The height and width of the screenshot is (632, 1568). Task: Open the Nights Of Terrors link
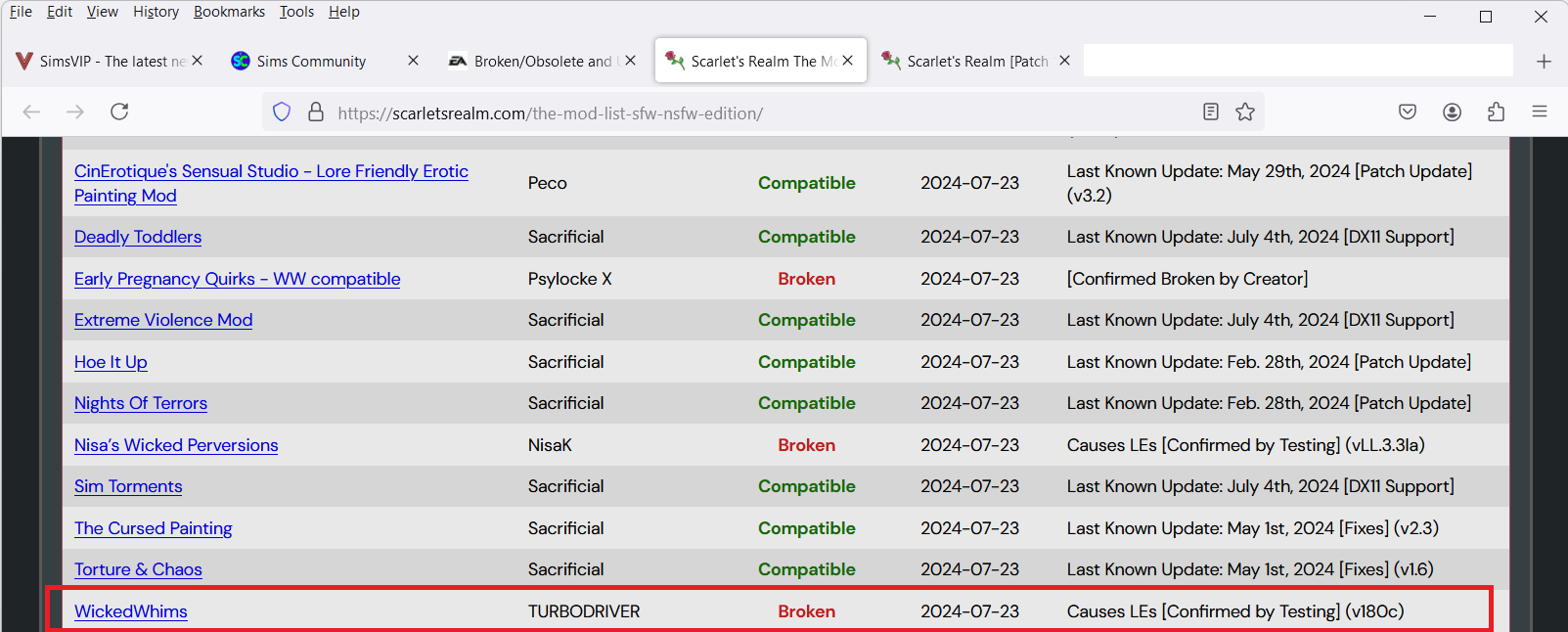point(141,403)
